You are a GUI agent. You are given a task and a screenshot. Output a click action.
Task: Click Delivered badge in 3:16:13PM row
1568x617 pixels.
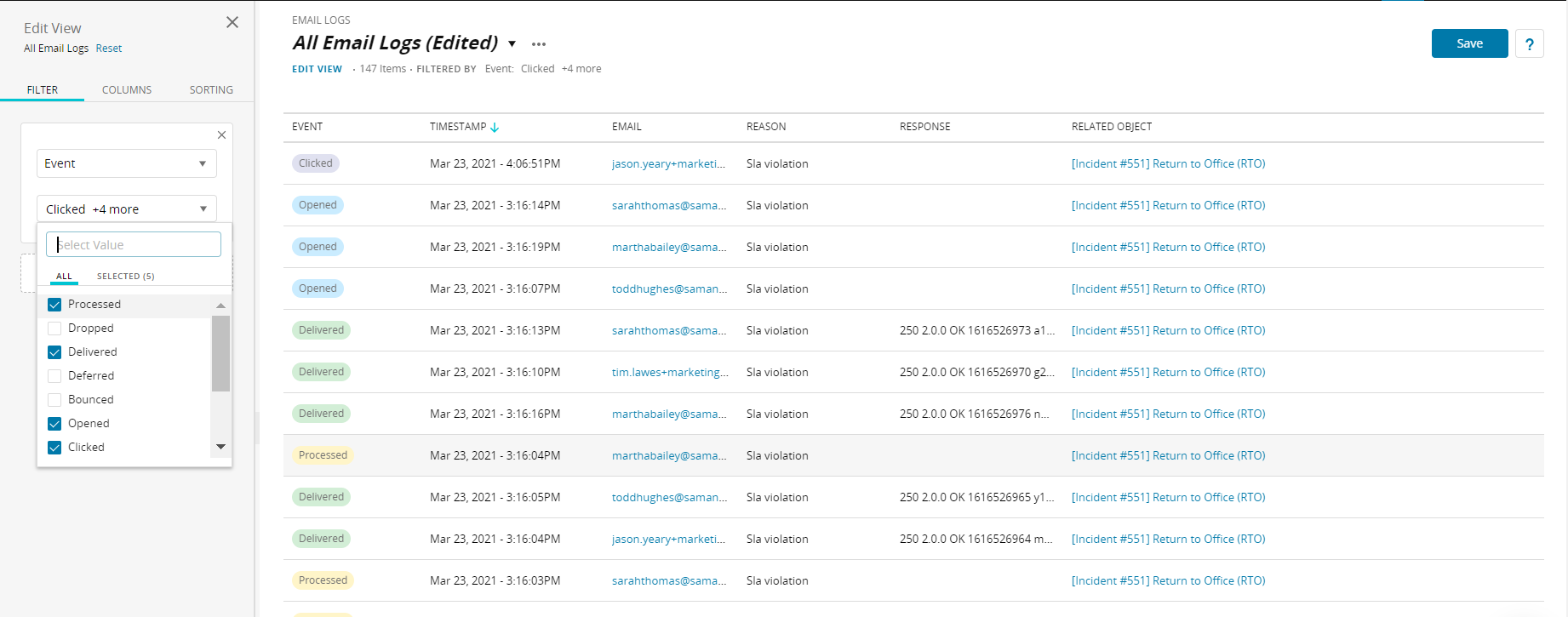coord(321,330)
